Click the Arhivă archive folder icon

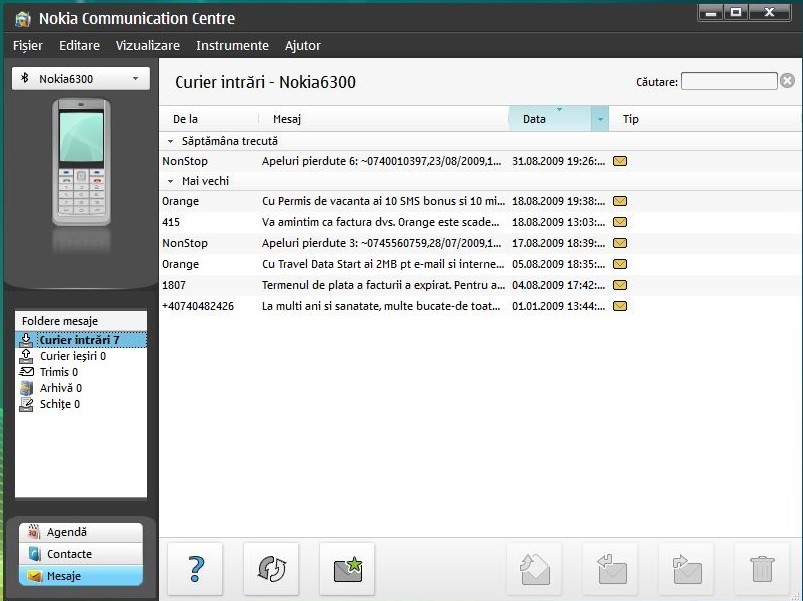click(x=26, y=388)
